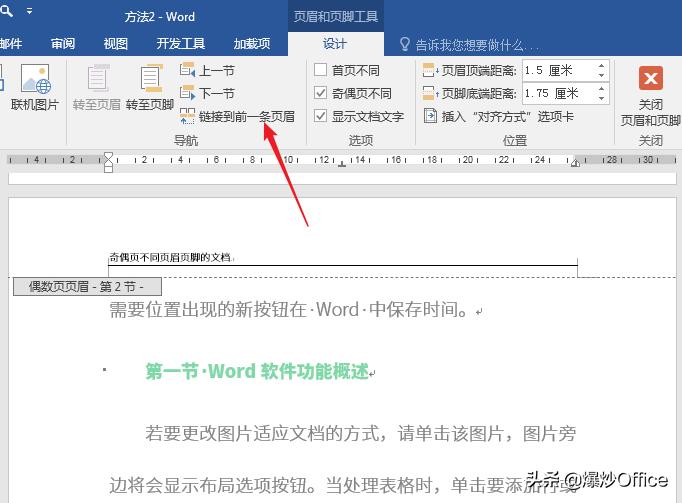Select the 设计 header tools tab
Screen dimensions: 682x503
[335, 44]
